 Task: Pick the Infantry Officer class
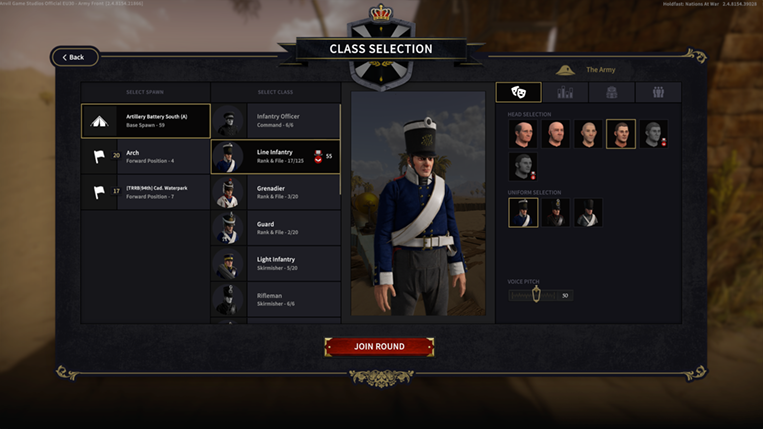[x=276, y=121]
